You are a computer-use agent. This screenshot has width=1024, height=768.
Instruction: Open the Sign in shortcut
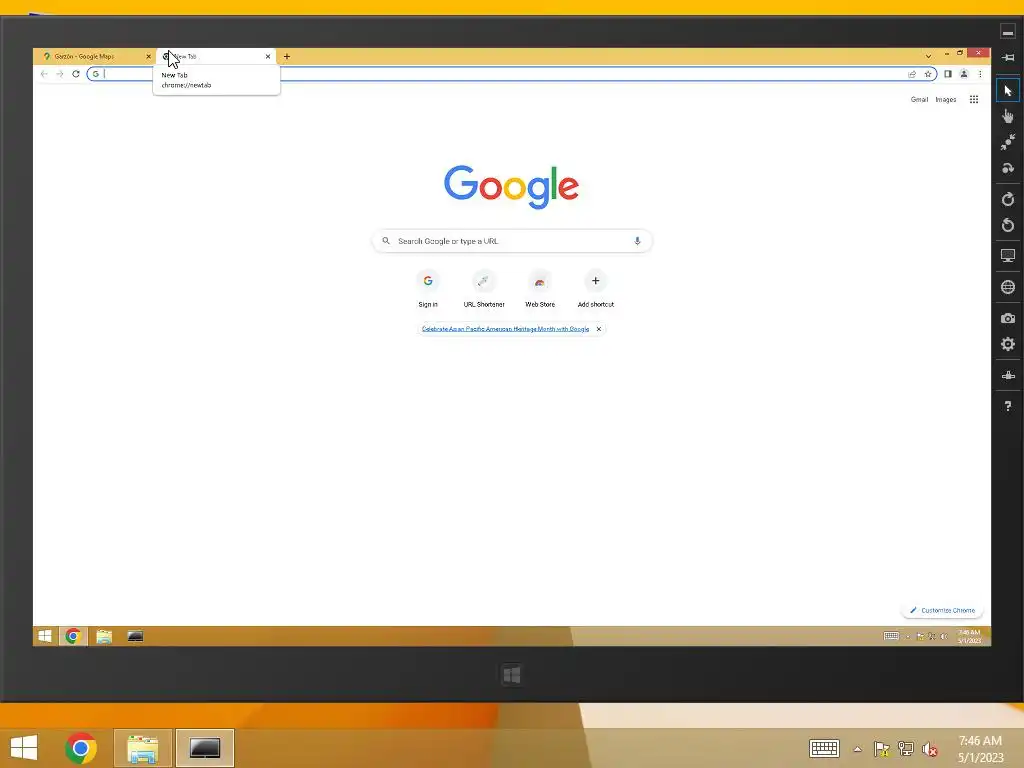428,289
